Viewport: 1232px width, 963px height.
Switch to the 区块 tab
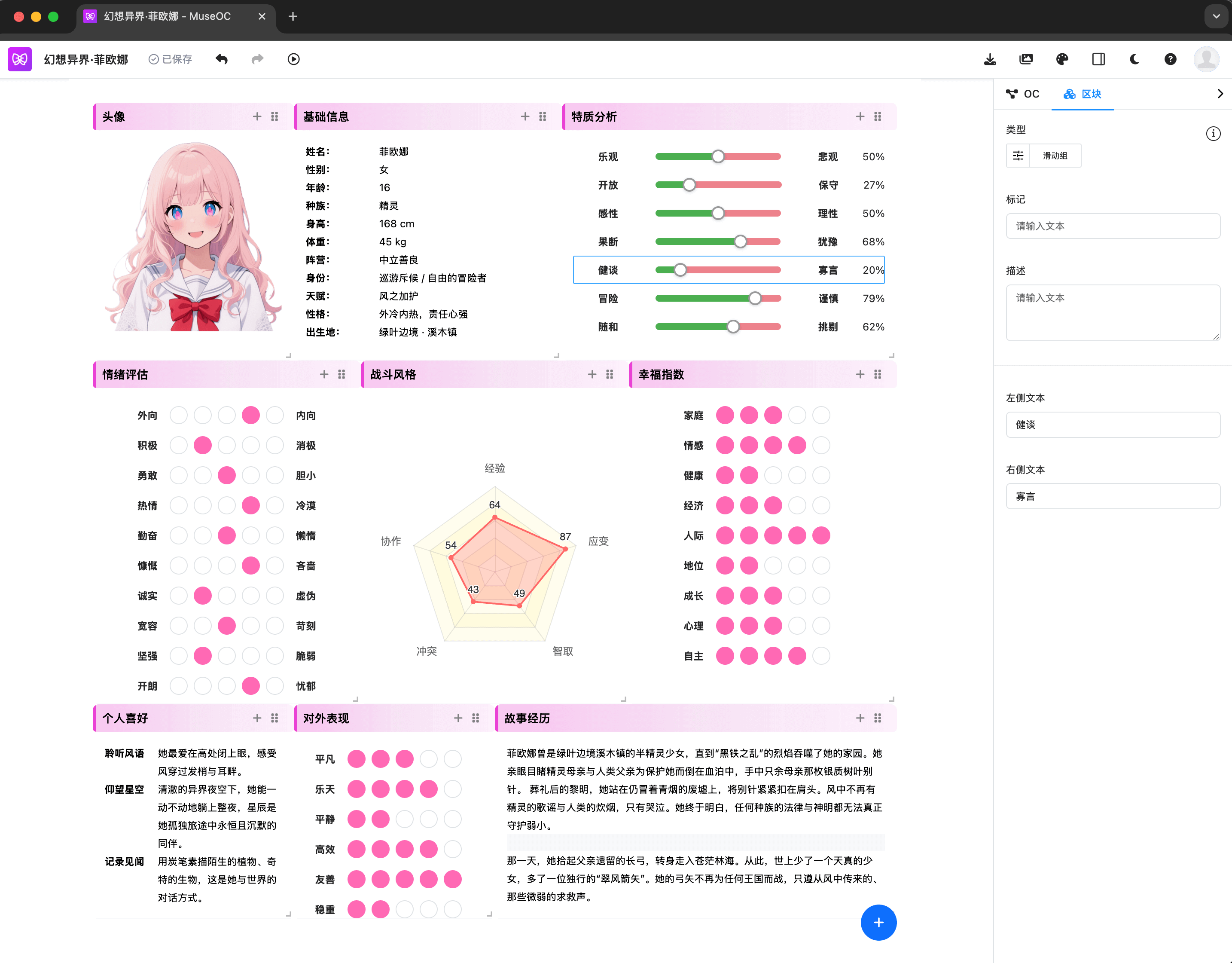(x=1083, y=94)
